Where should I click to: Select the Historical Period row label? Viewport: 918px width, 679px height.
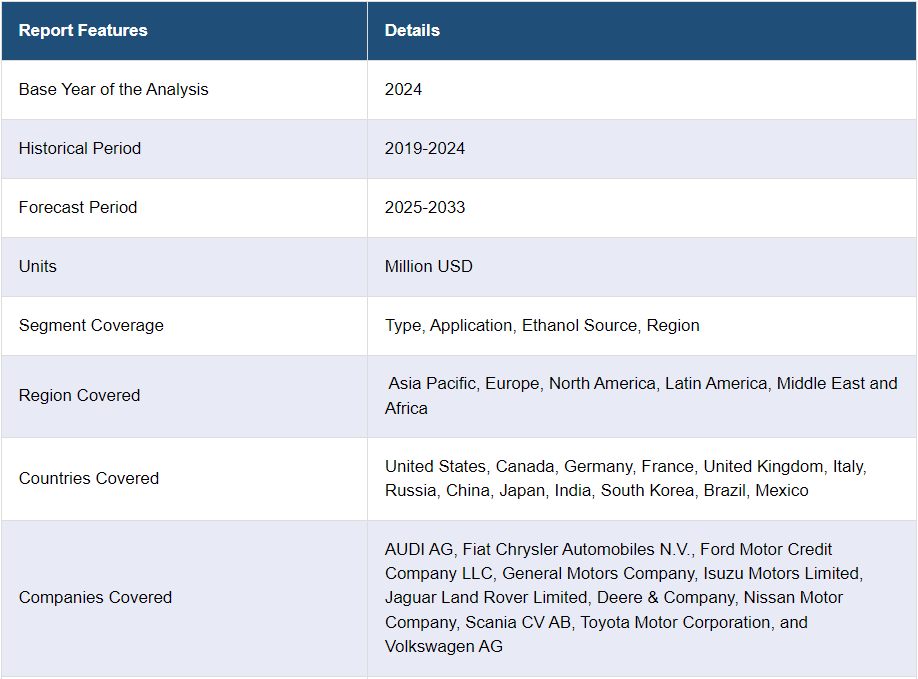[80, 149]
